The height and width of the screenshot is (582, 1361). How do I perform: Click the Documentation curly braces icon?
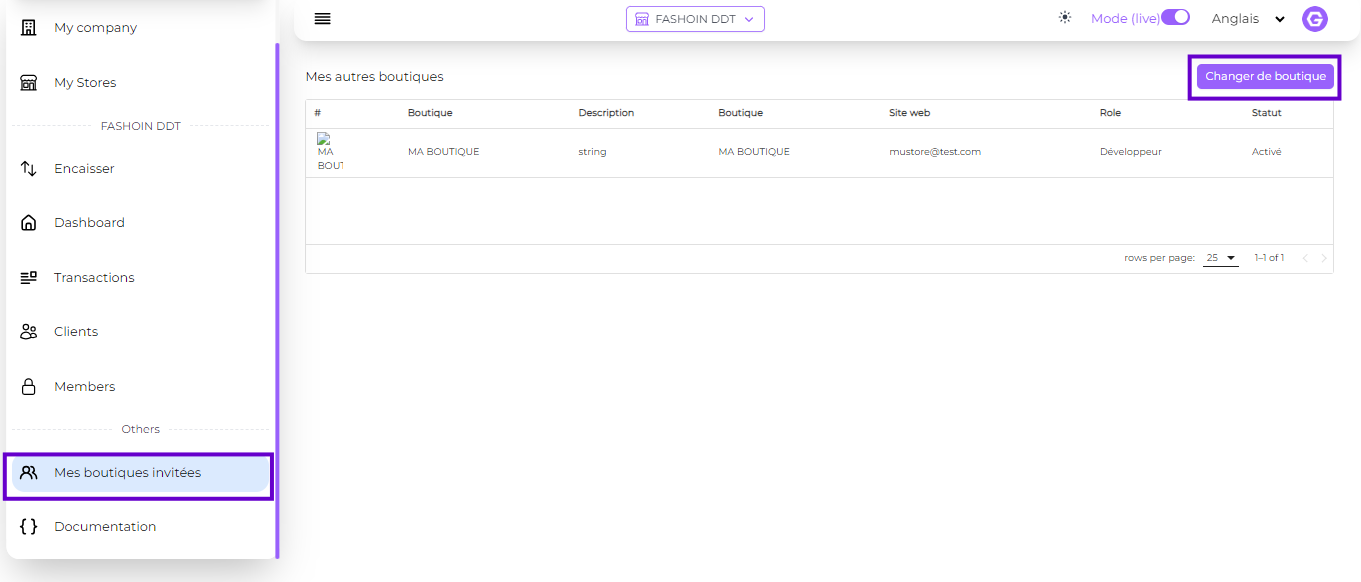[x=29, y=527]
